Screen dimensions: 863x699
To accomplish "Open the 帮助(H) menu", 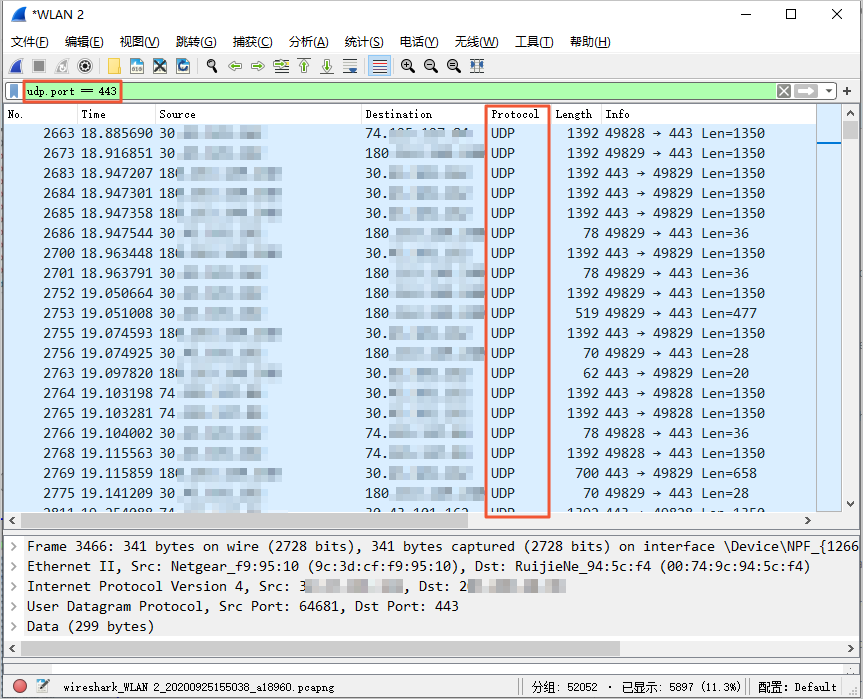I will point(590,42).
